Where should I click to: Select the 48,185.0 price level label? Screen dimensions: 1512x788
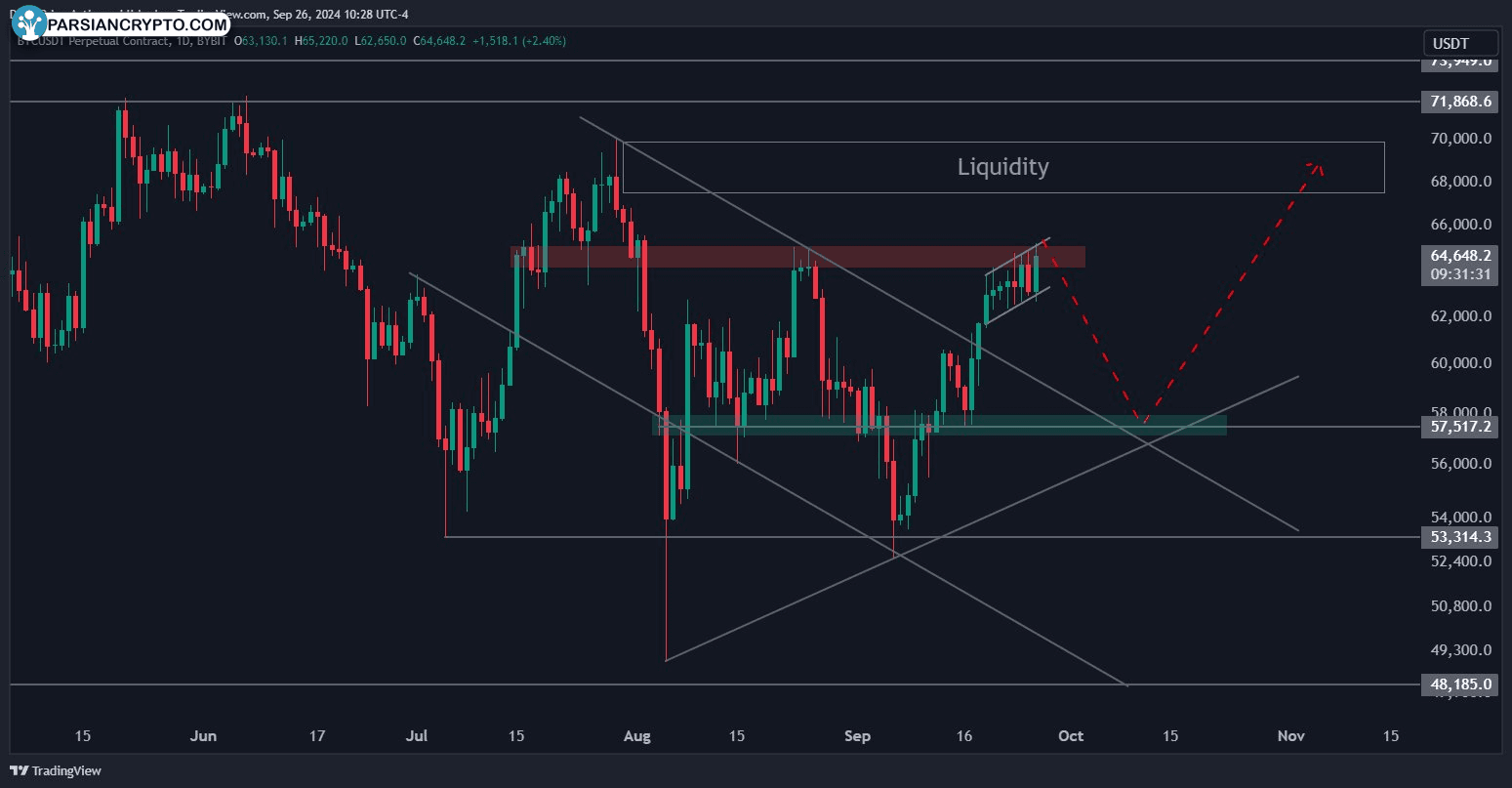(1460, 685)
